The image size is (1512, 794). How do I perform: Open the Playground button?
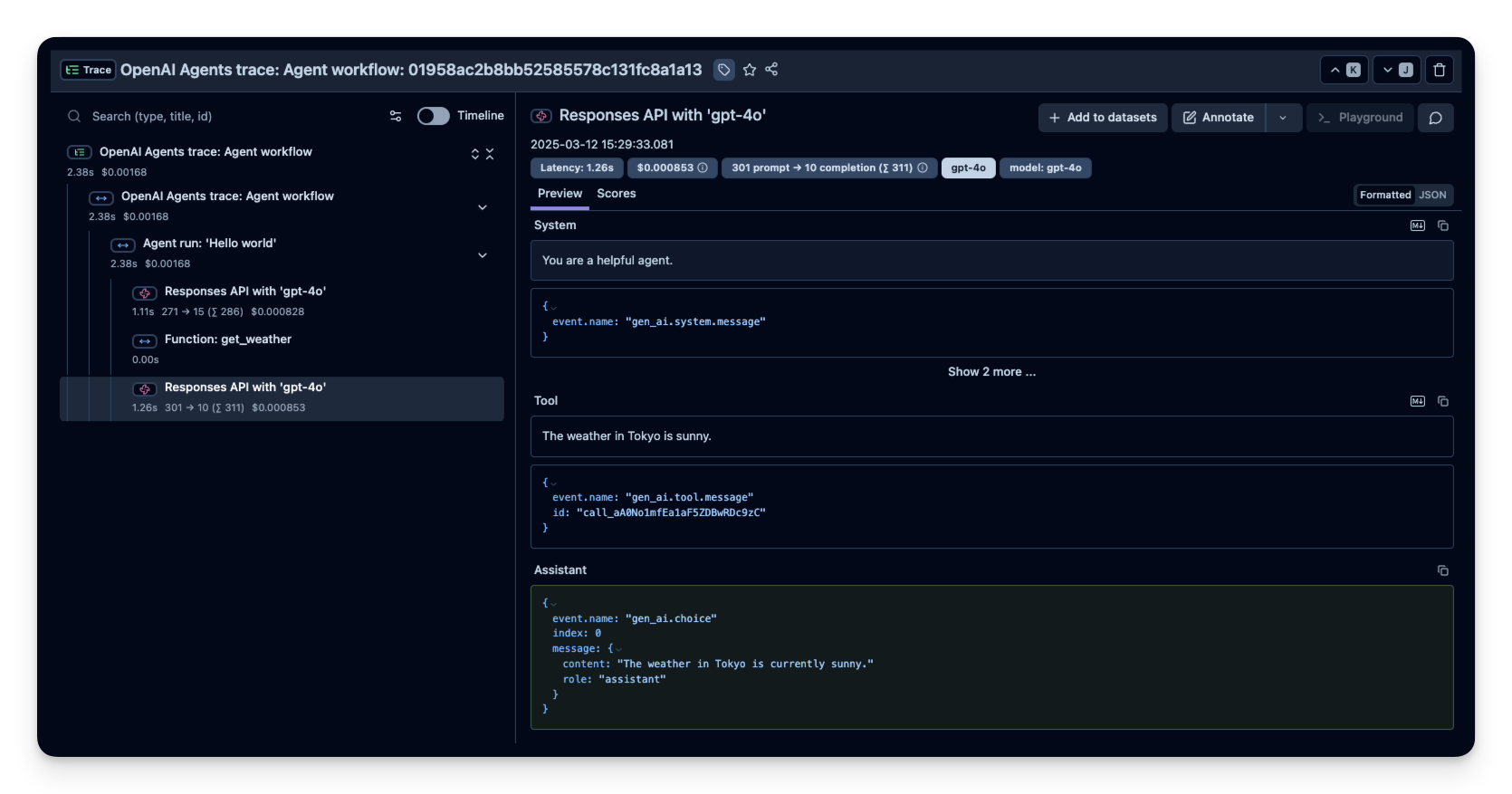pyautogui.click(x=1360, y=118)
